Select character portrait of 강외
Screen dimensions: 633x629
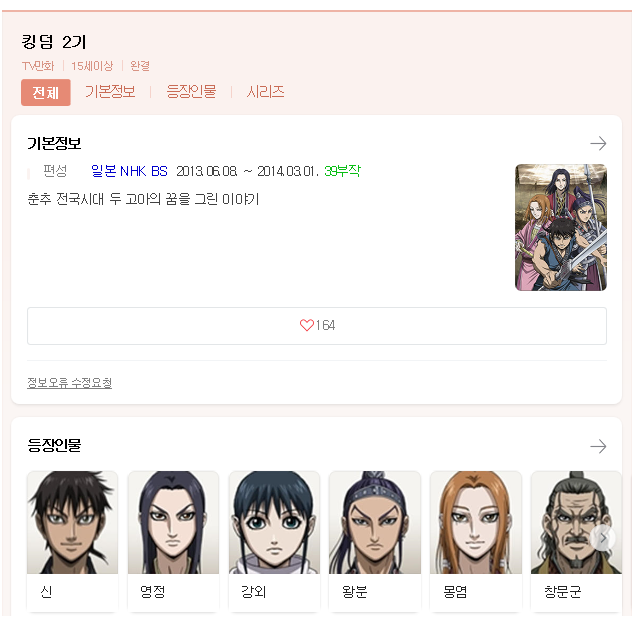[x=274, y=522]
